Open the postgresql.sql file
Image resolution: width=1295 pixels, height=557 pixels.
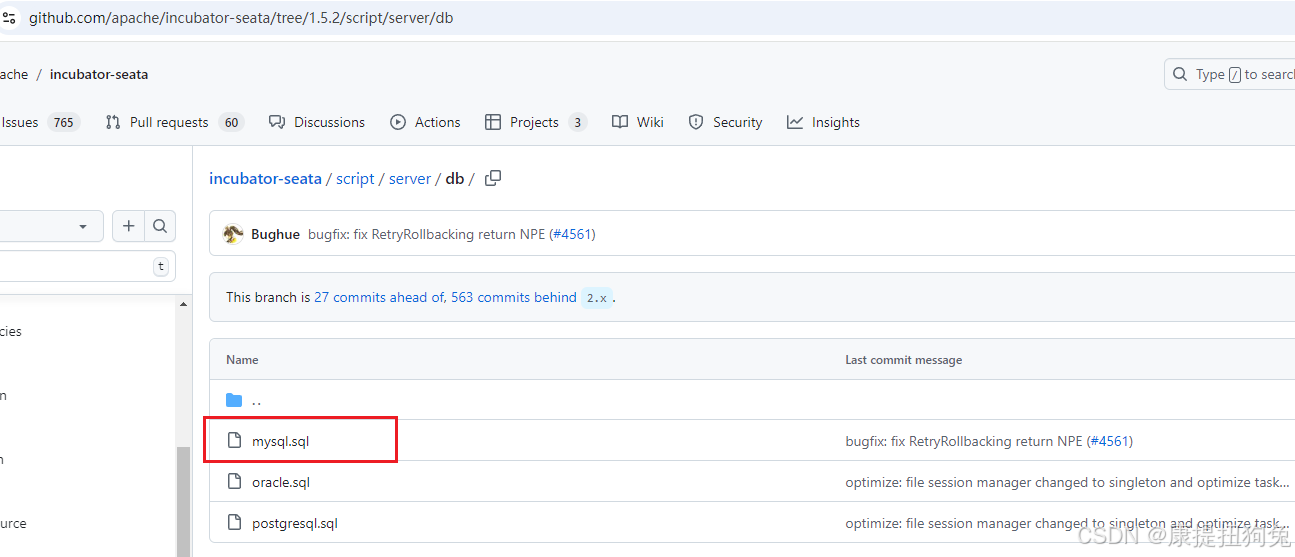tap(295, 523)
